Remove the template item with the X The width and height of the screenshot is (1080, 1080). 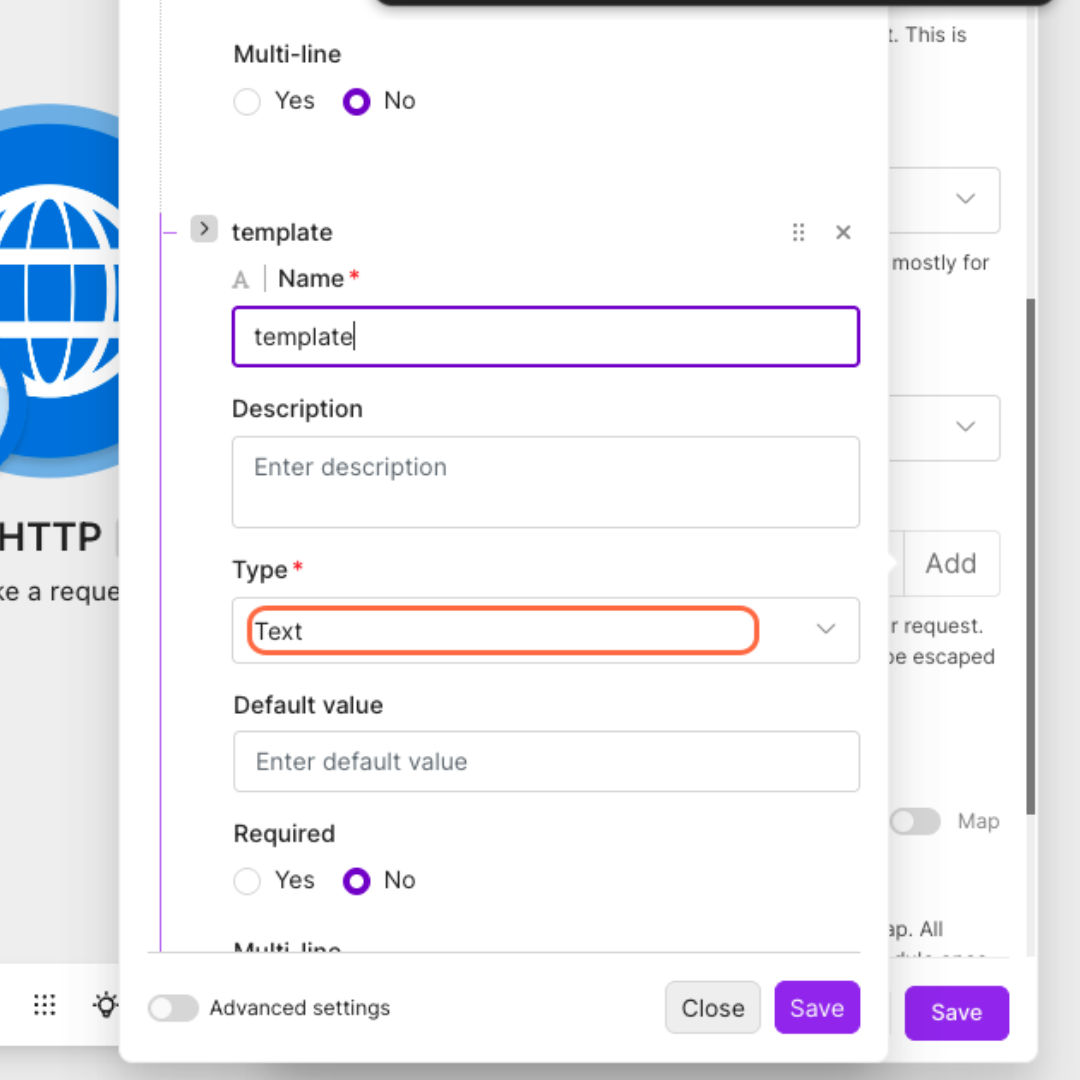843,232
